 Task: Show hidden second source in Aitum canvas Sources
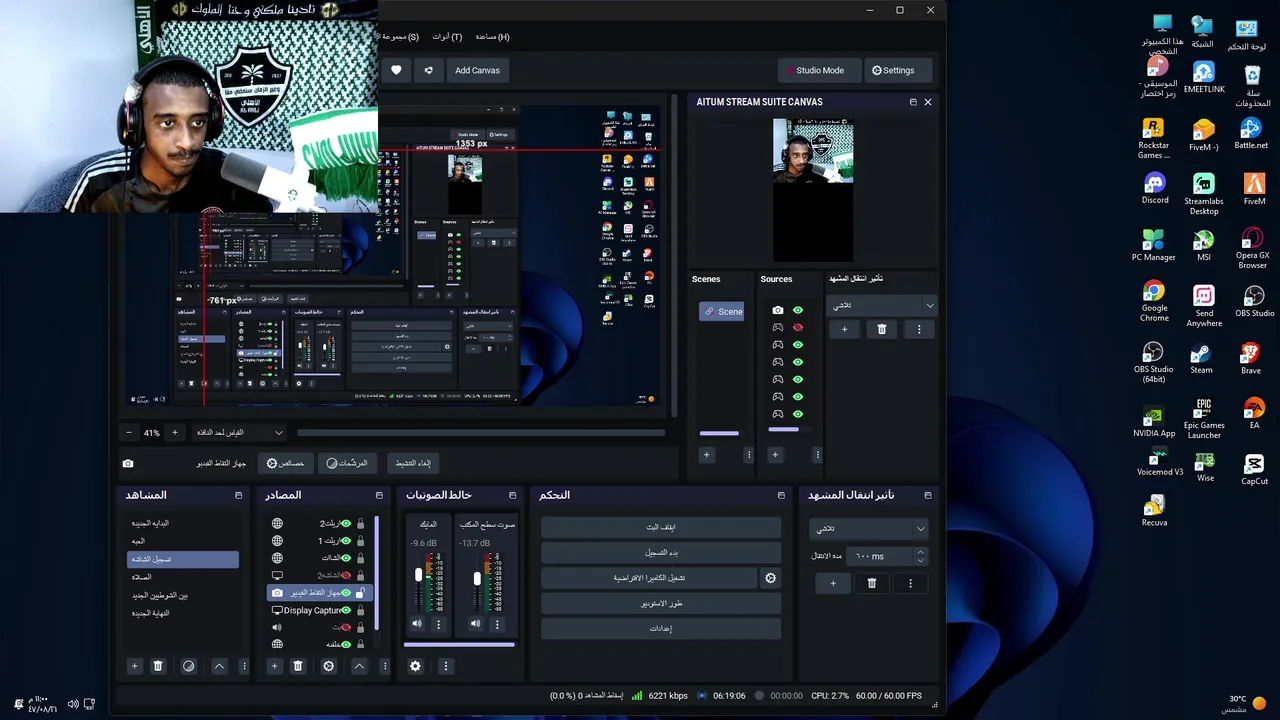(798, 328)
